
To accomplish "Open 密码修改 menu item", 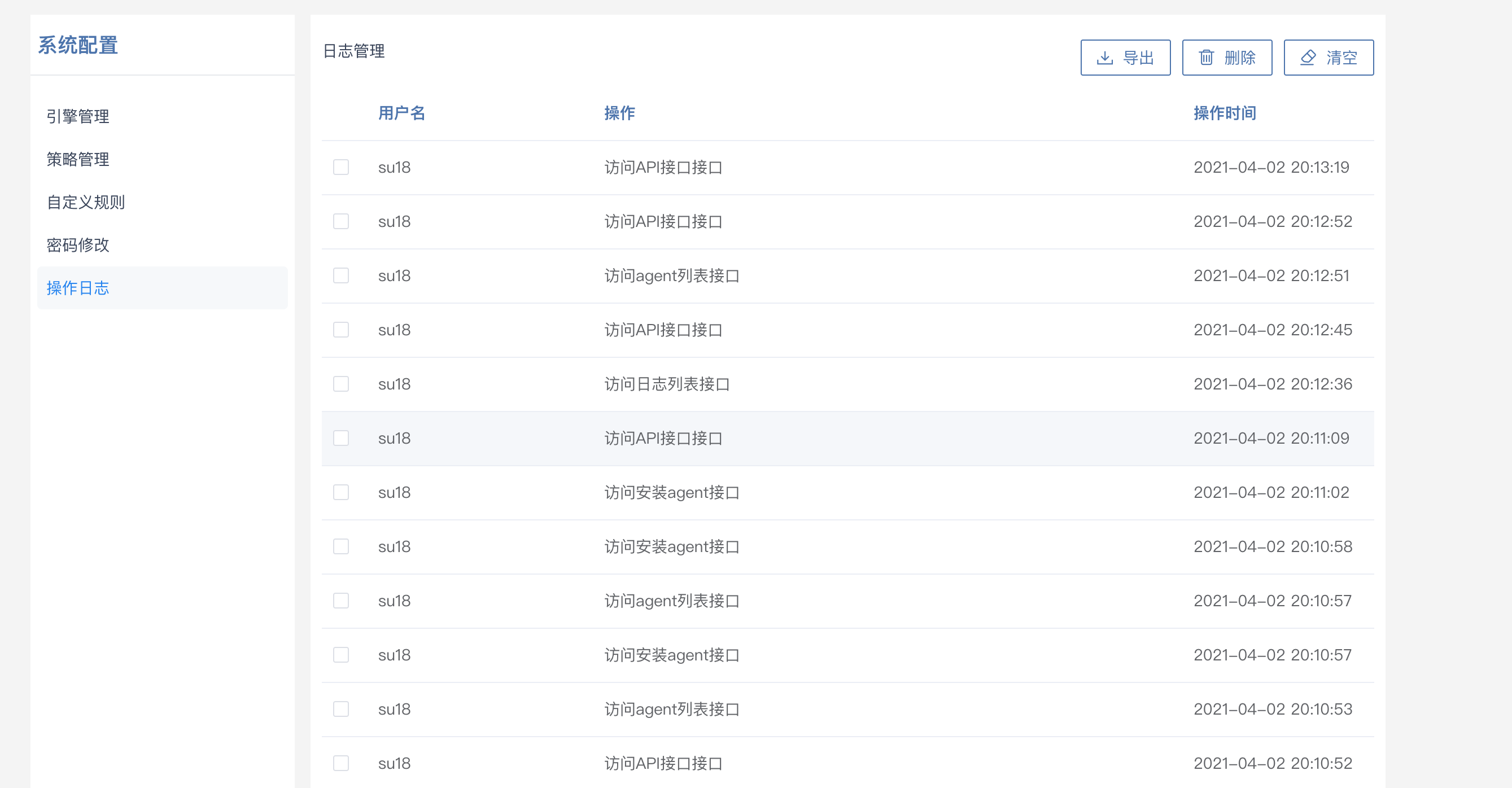I will tap(78, 244).
